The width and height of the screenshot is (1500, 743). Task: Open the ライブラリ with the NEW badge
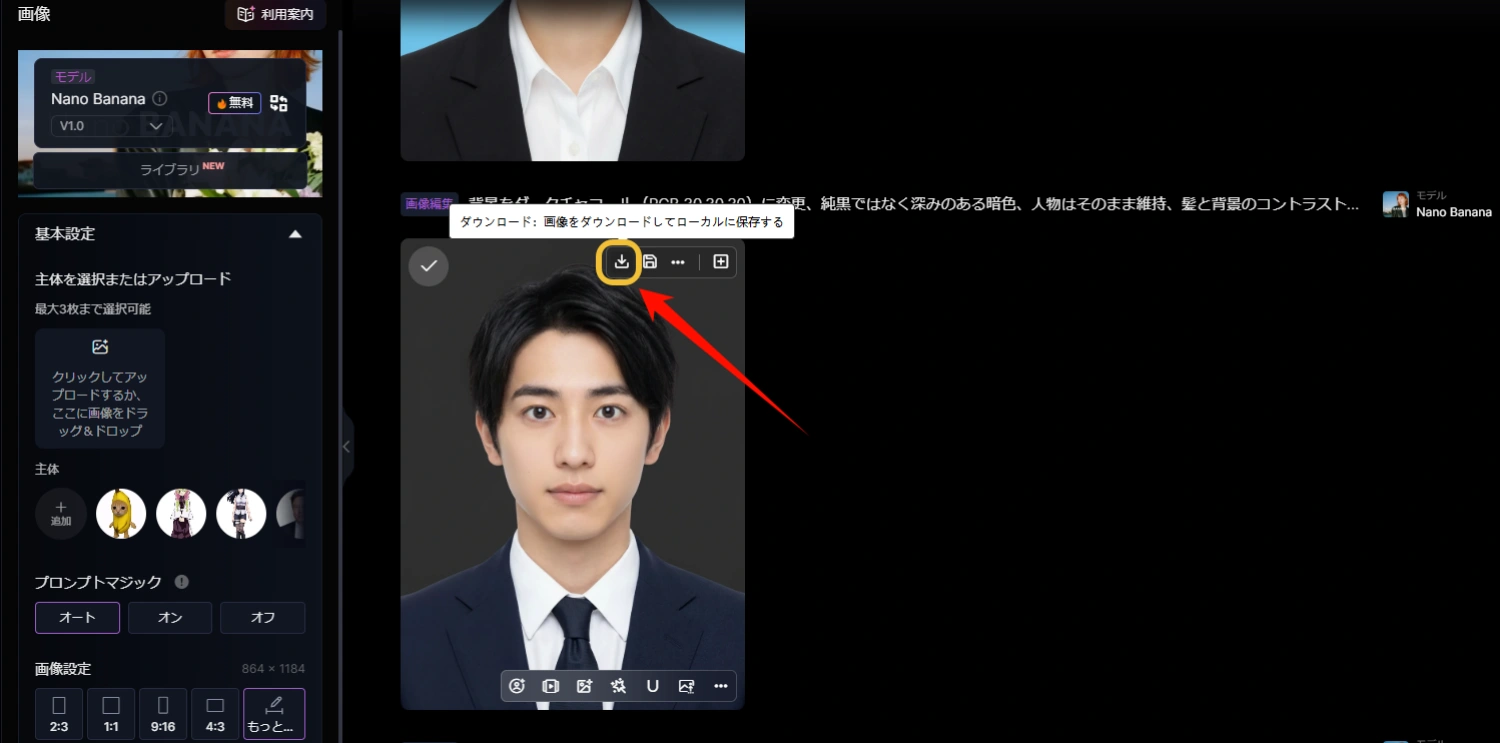[x=170, y=169]
